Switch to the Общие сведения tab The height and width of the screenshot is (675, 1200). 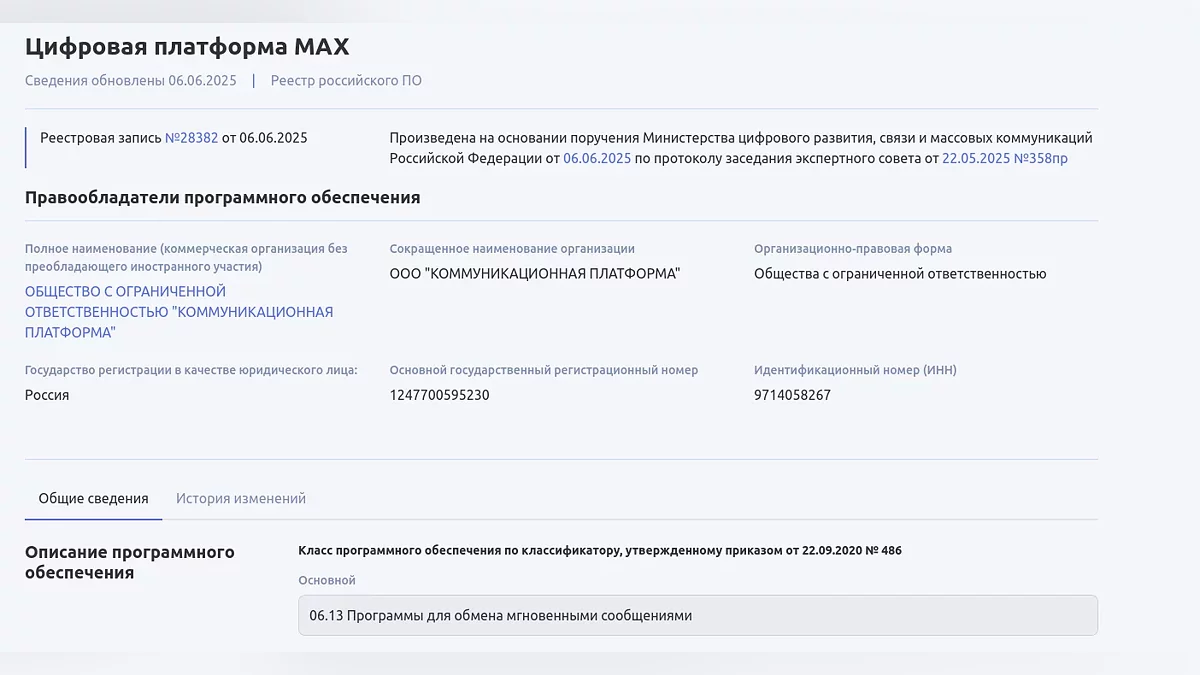[x=93, y=498]
